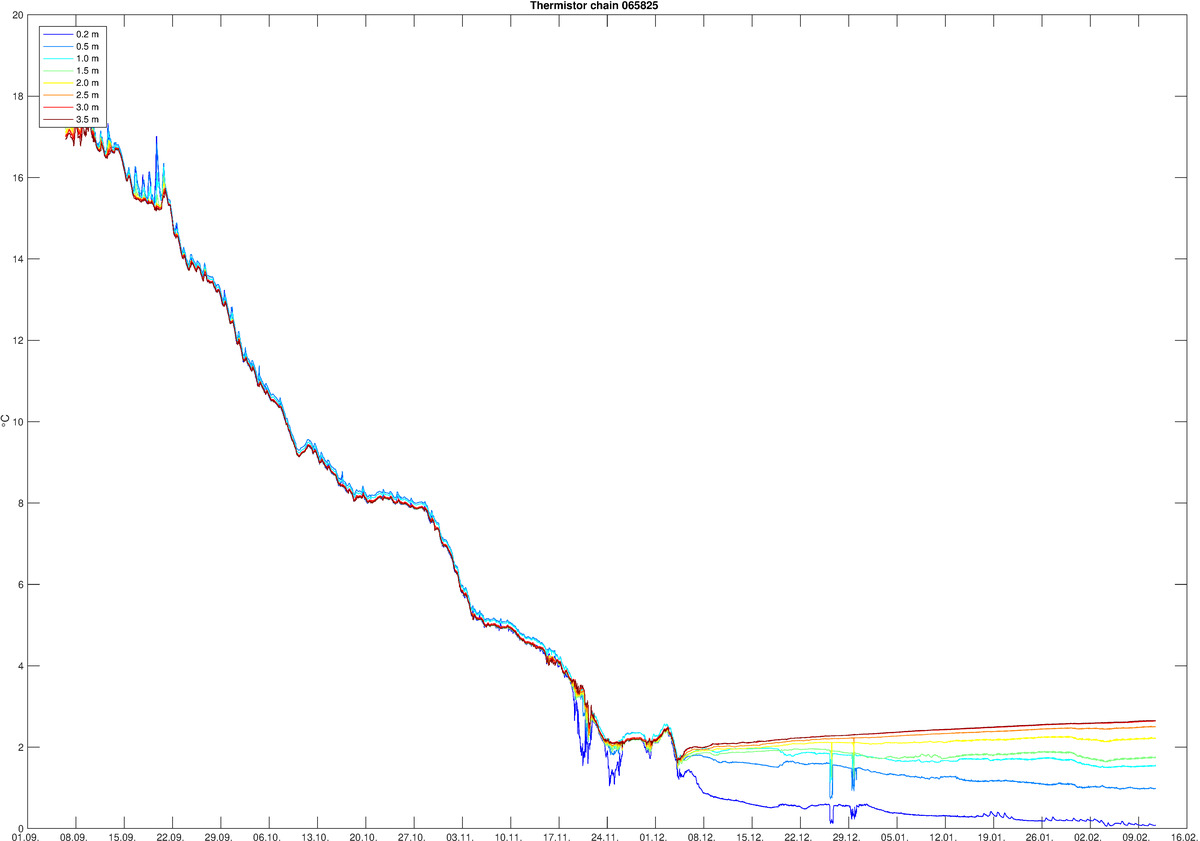Click the x-axis date label 05.01.

pos(895,836)
